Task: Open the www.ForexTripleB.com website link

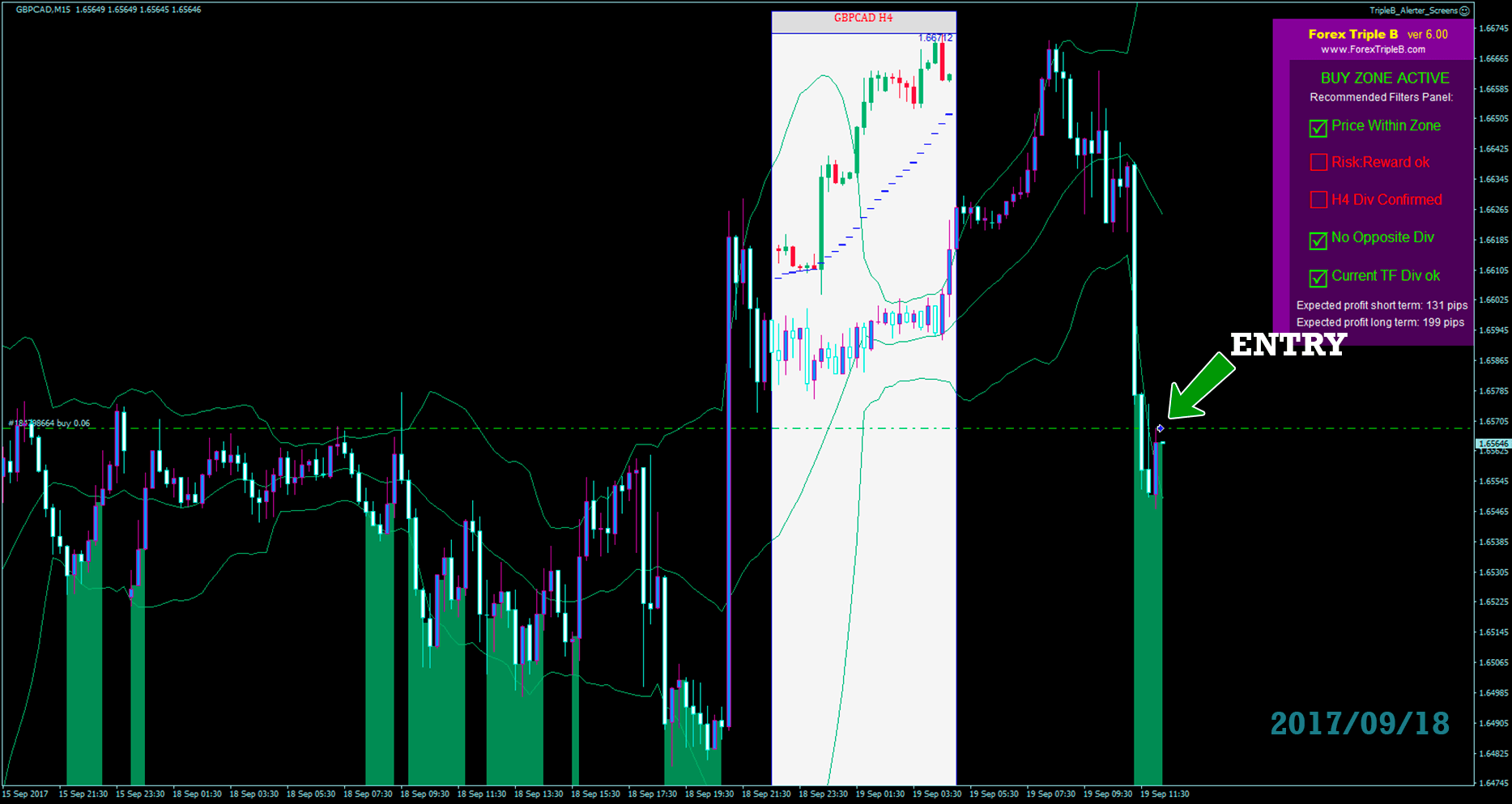Action: (1373, 49)
